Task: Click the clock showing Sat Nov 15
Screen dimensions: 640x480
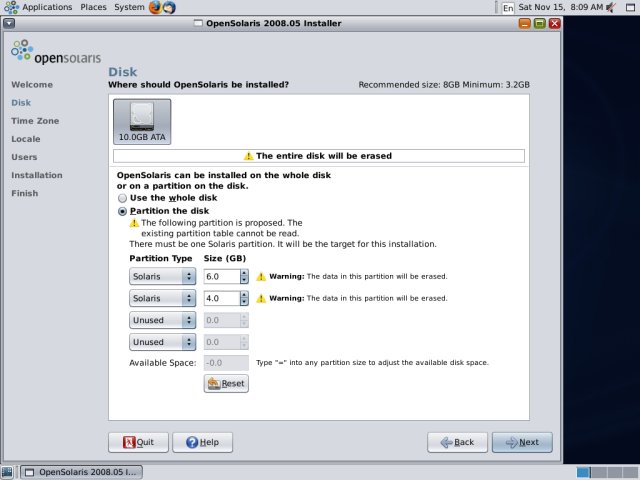Action: [x=560, y=7]
